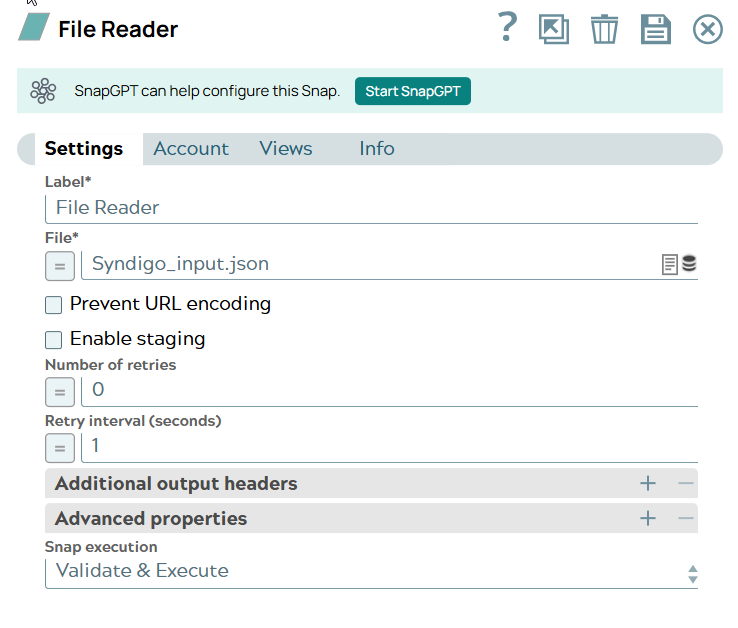738x628 pixels.
Task: Add row to Advanced properties
Action: (648, 518)
